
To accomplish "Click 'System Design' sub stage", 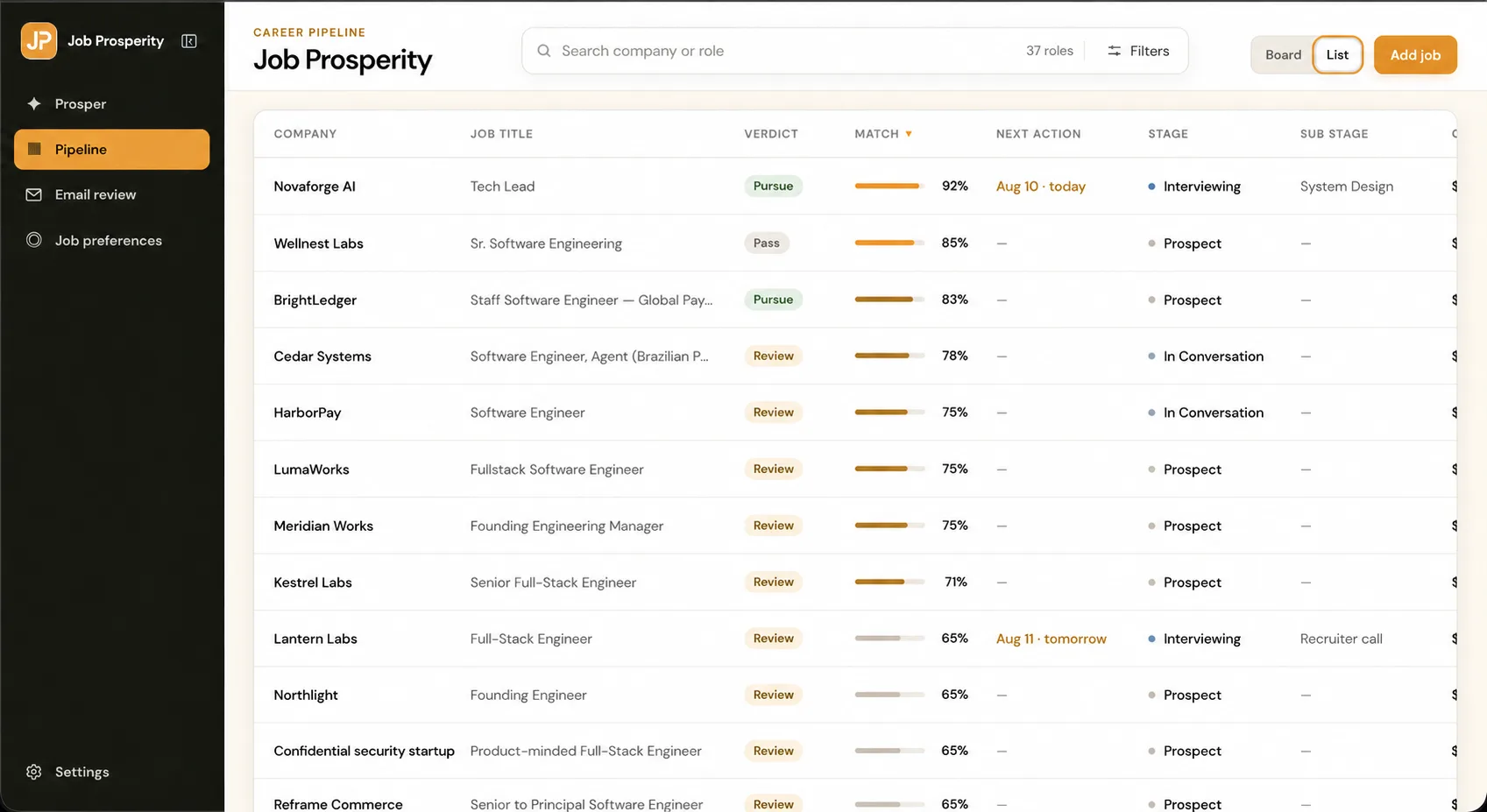I will (1347, 187).
